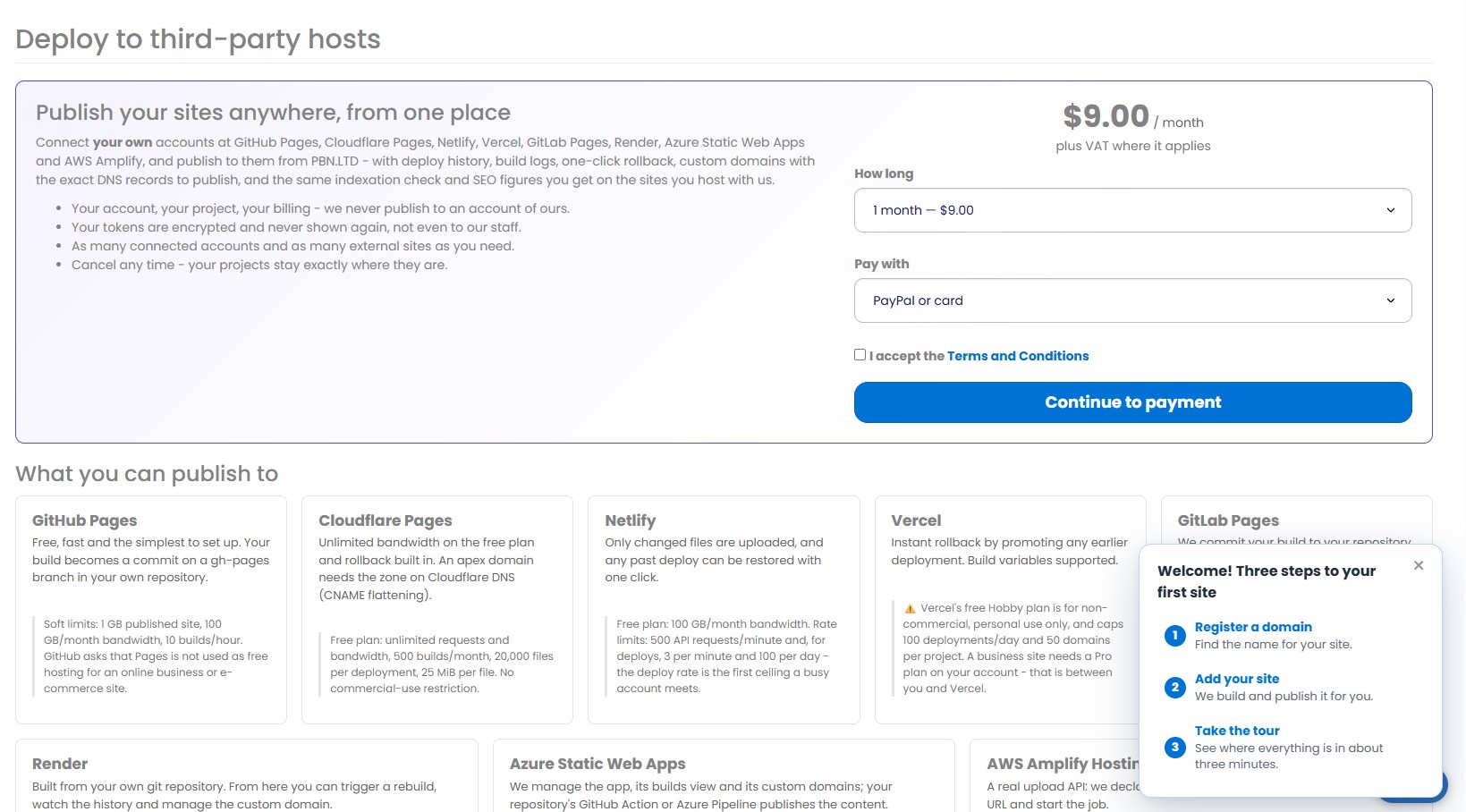1466x812 pixels.
Task: Click the Render card heading
Action: click(x=60, y=764)
